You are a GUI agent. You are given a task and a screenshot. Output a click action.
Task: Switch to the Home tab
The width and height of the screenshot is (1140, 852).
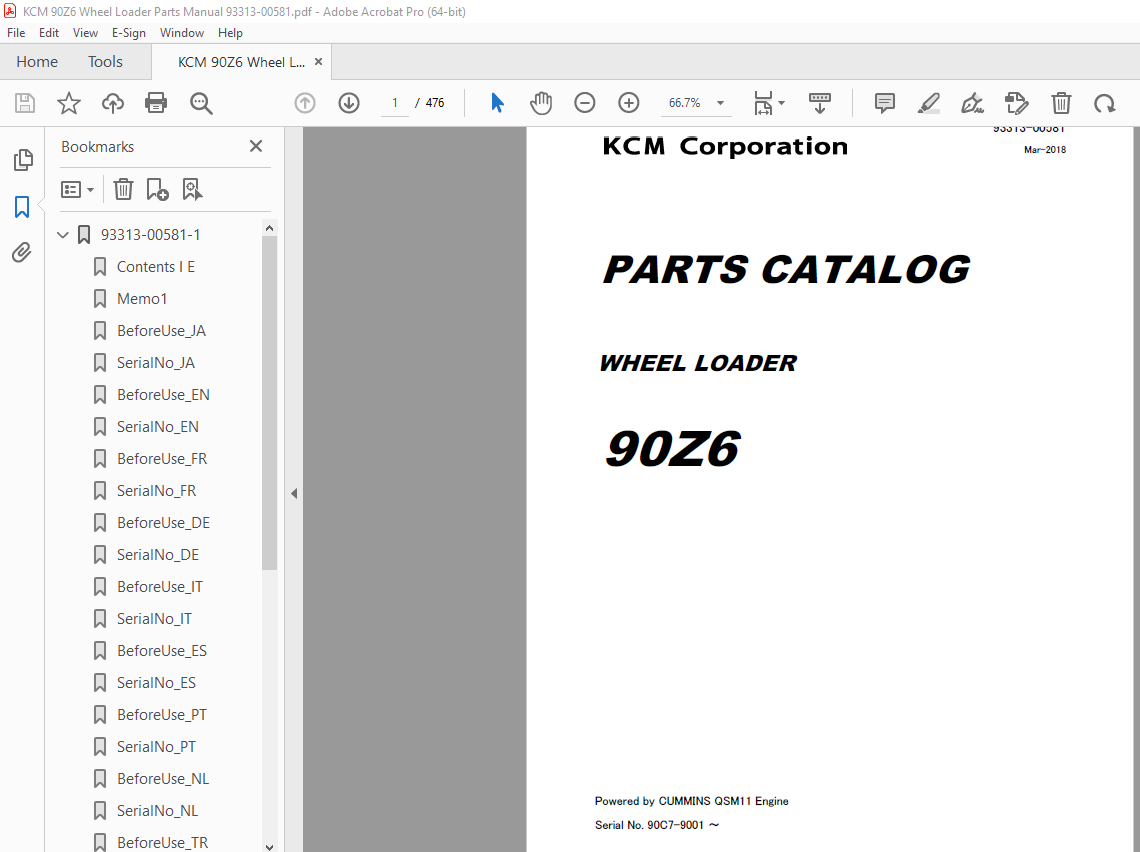[x=37, y=62]
